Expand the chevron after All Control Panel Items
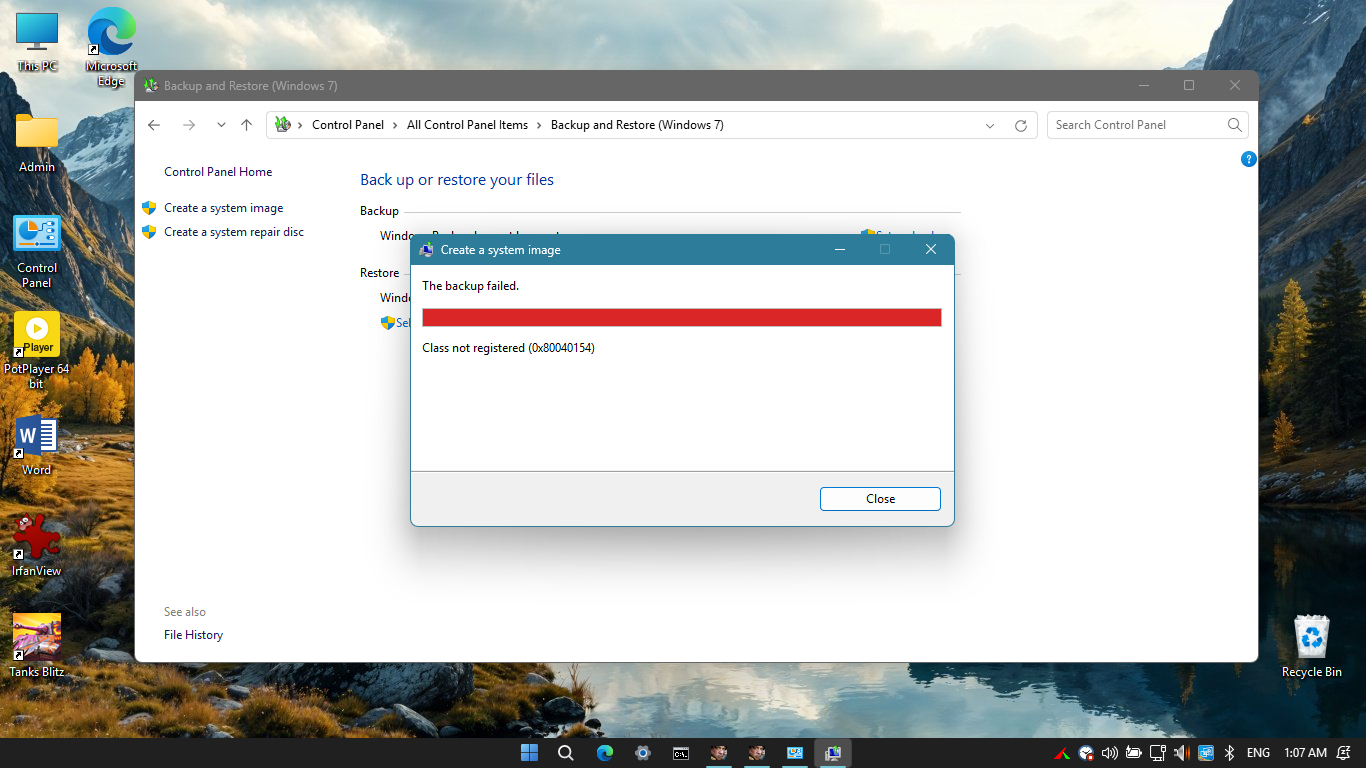 pos(539,125)
